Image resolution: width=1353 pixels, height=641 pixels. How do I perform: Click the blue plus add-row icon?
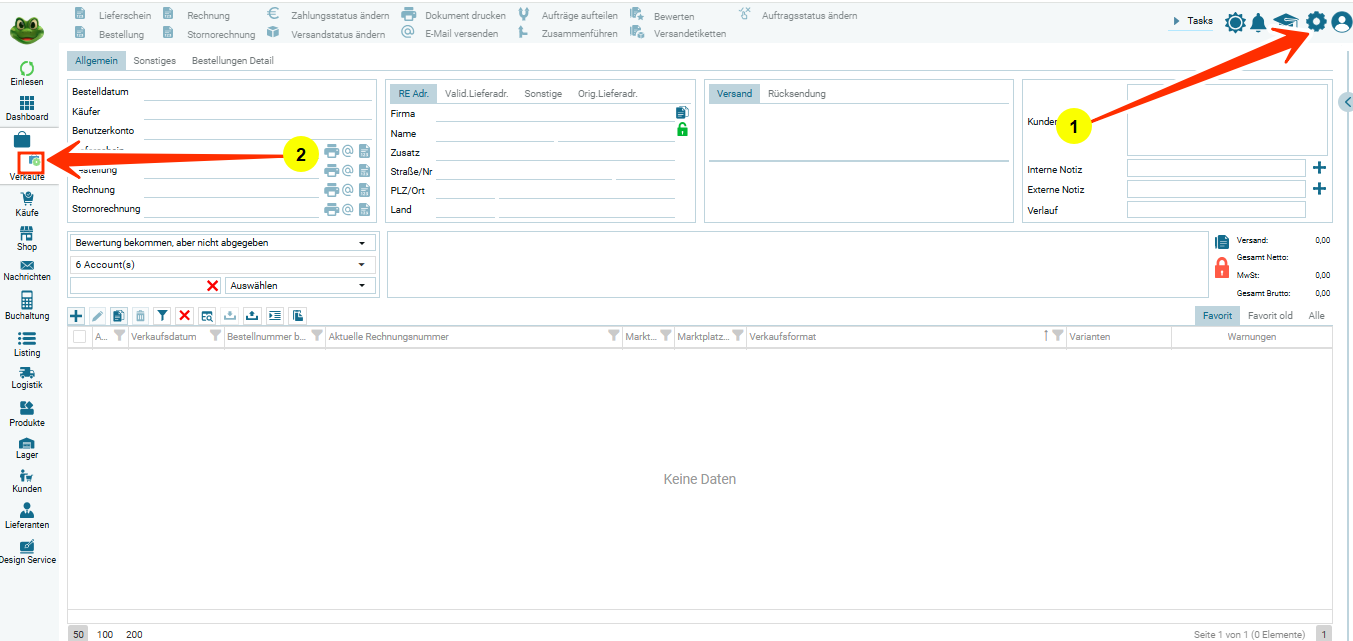coord(76,315)
